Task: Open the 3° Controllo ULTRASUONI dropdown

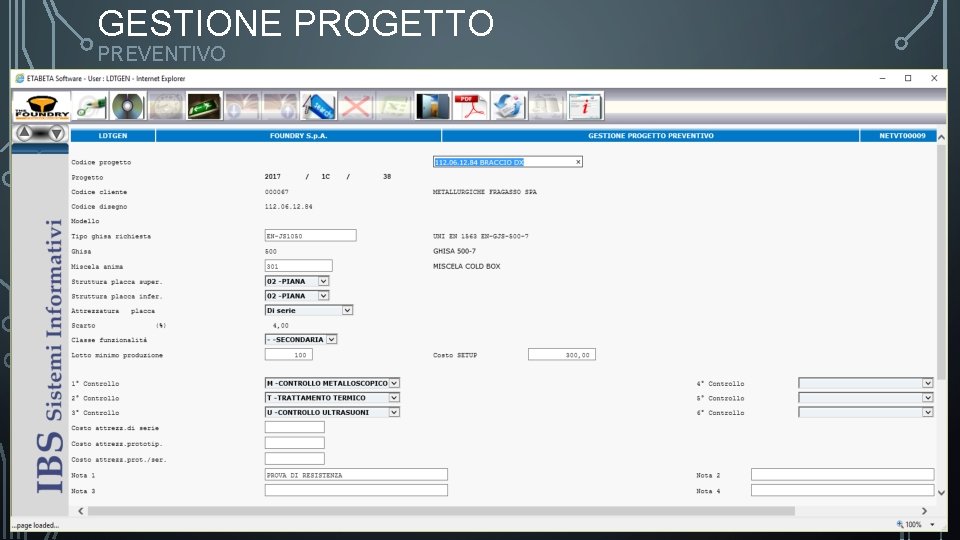Action: point(394,413)
